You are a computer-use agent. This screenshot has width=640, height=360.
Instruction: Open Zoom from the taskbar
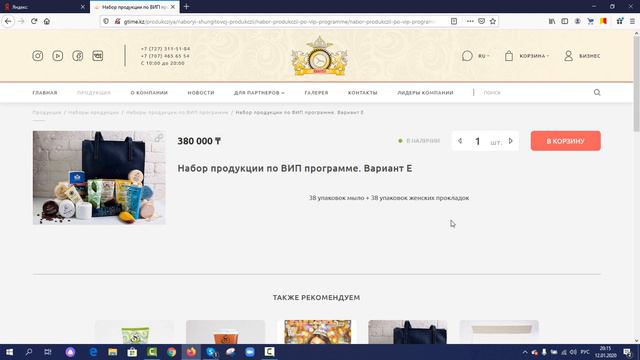coord(250,352)
